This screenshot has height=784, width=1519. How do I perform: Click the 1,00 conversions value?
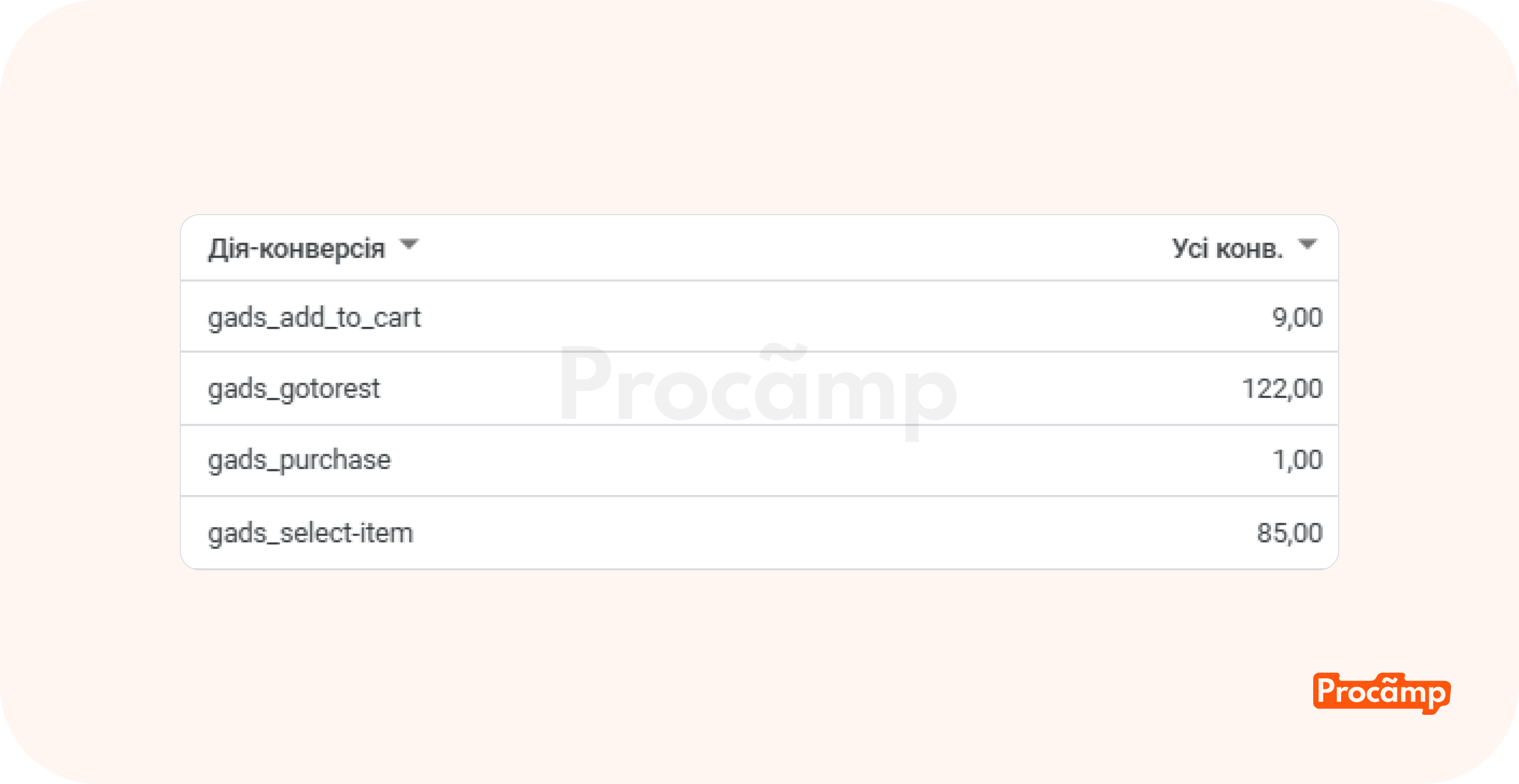pos(1297,461)
